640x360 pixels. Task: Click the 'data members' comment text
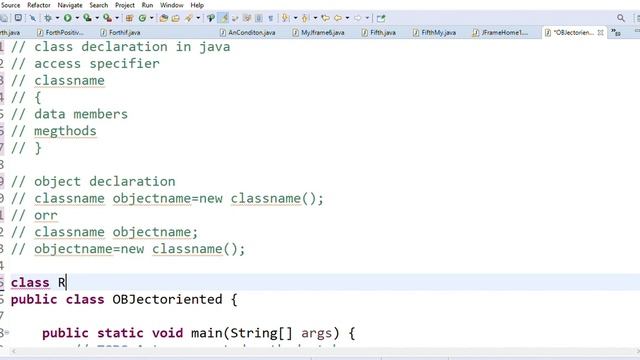tap(81, 114)
